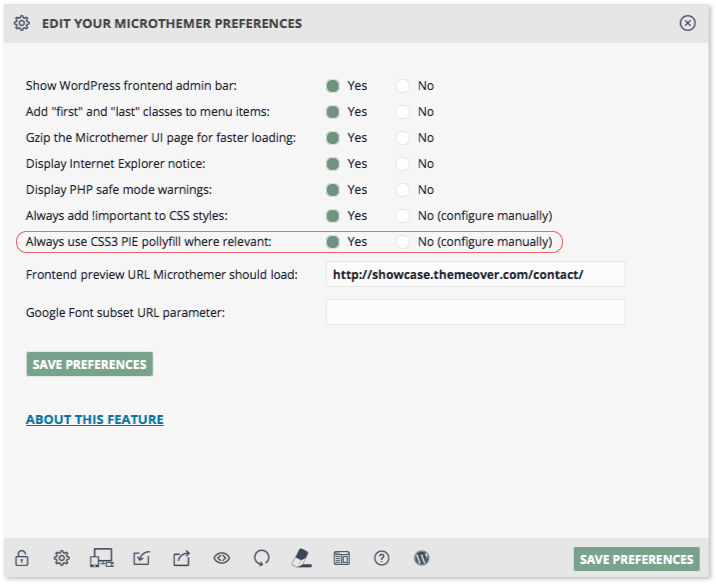716x584 pixels.
Task: Open the About This Feature link
Action: (95, 420)
